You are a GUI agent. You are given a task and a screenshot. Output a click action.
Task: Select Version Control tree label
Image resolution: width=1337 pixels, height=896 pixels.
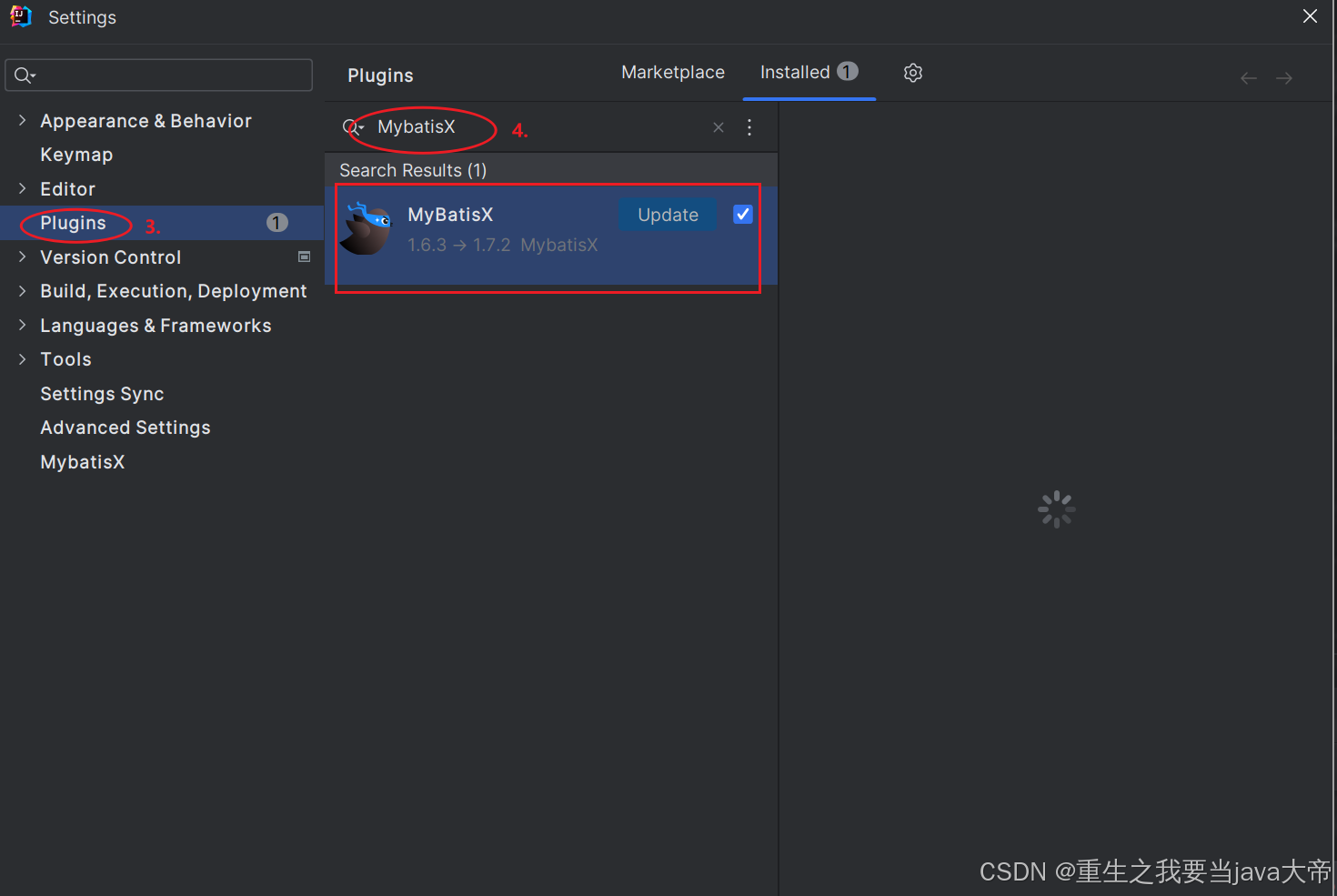tap(111, 257)
